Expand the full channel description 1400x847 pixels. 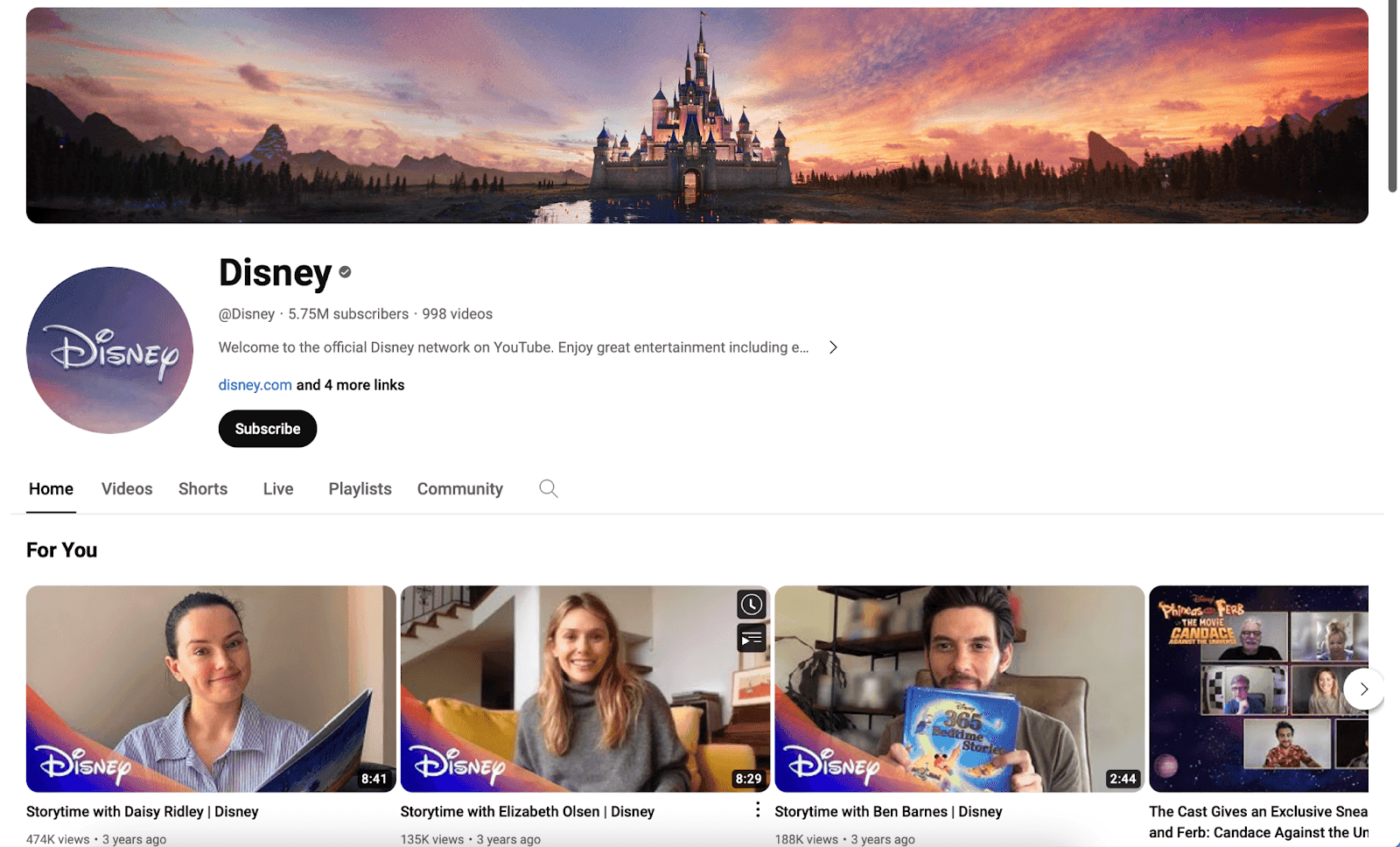pyautogui.click(x=833, y=346)
